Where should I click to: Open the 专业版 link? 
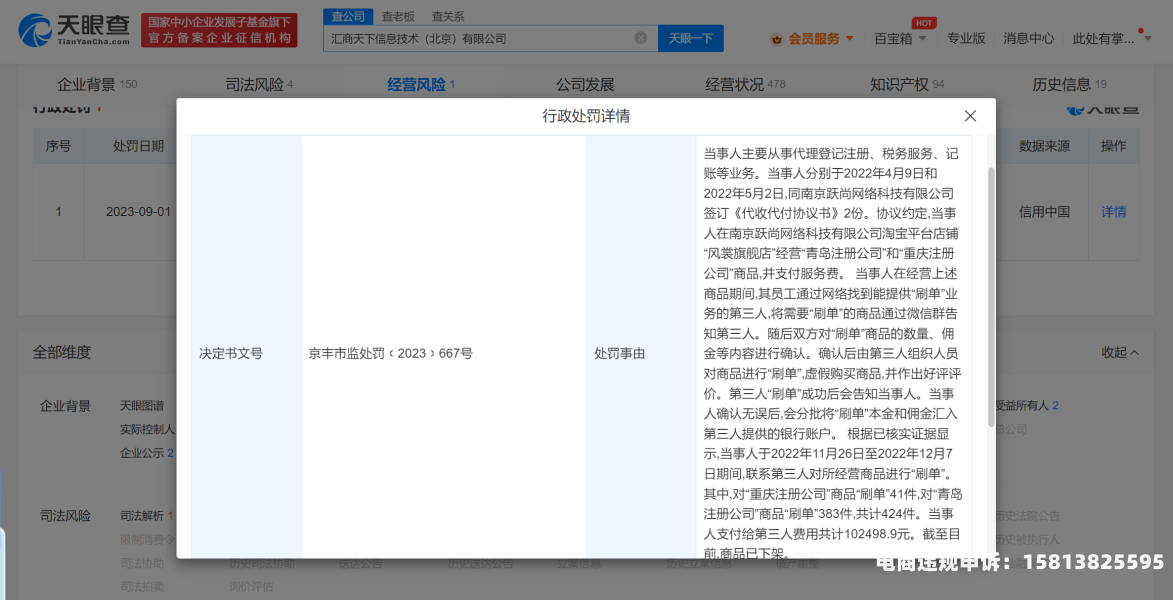(x=966, y=39)
